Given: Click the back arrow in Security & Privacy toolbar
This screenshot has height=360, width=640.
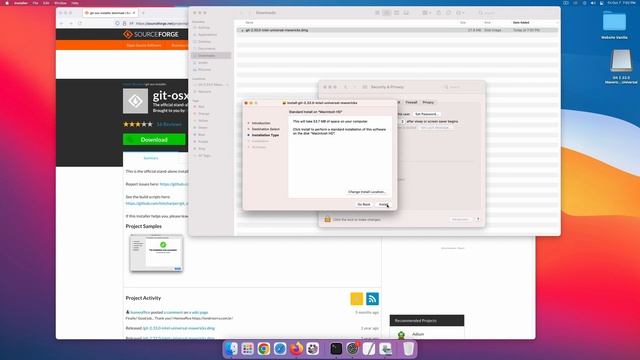Looking at the screenshot, I should (x=345, y=87).
